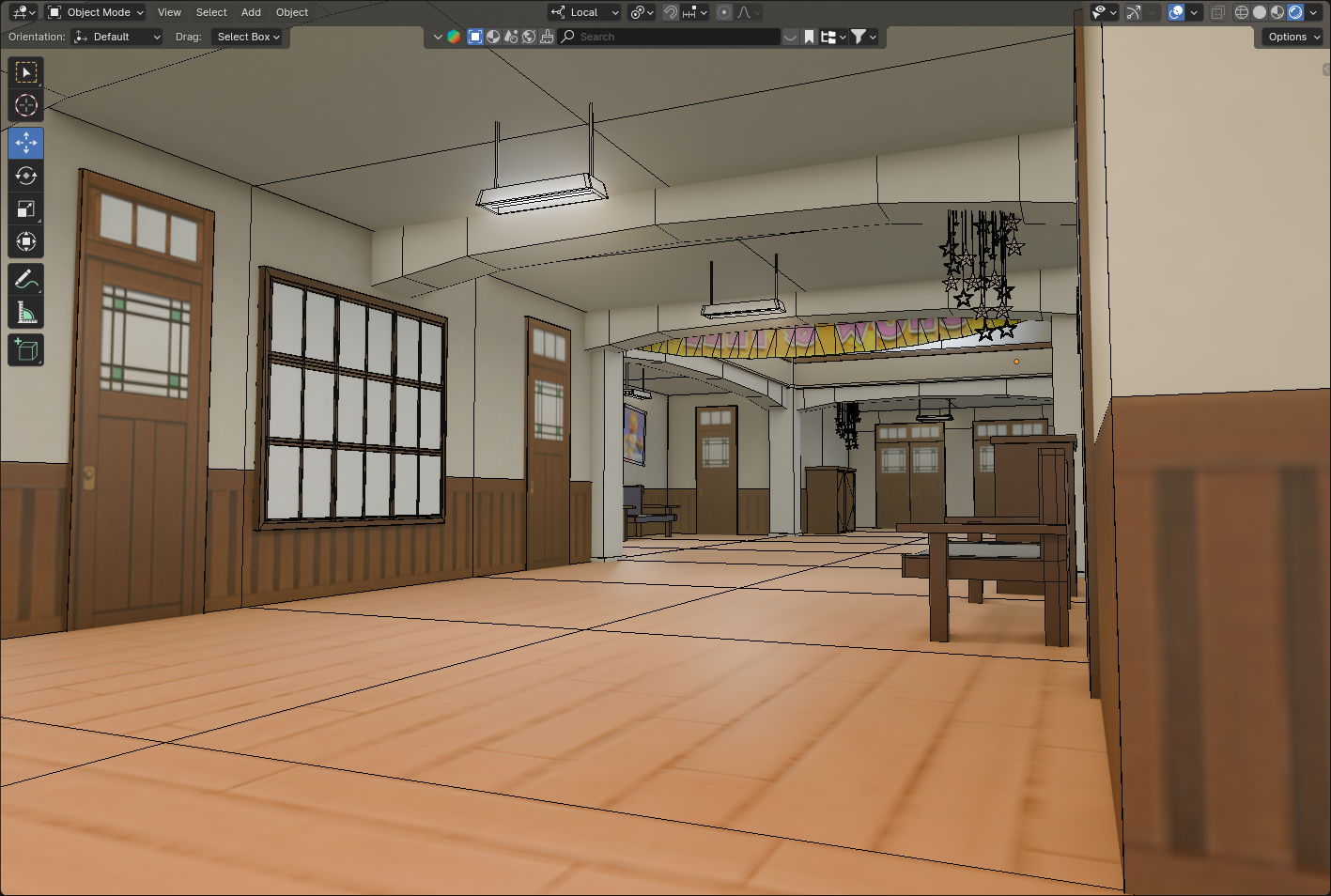Open the asset library selector icon

pos(454,37)
